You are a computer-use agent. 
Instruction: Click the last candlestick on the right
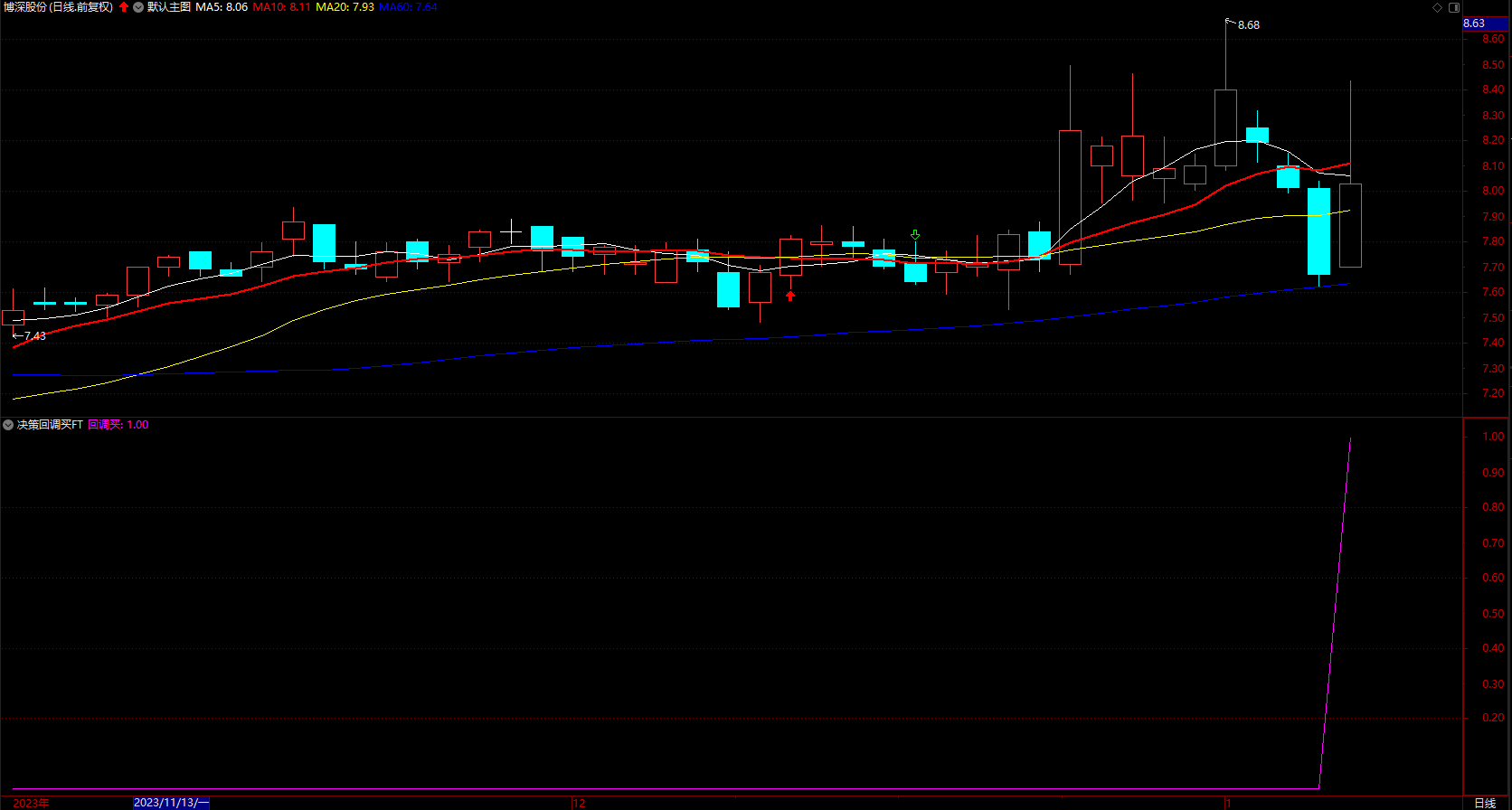[1350, 225]
